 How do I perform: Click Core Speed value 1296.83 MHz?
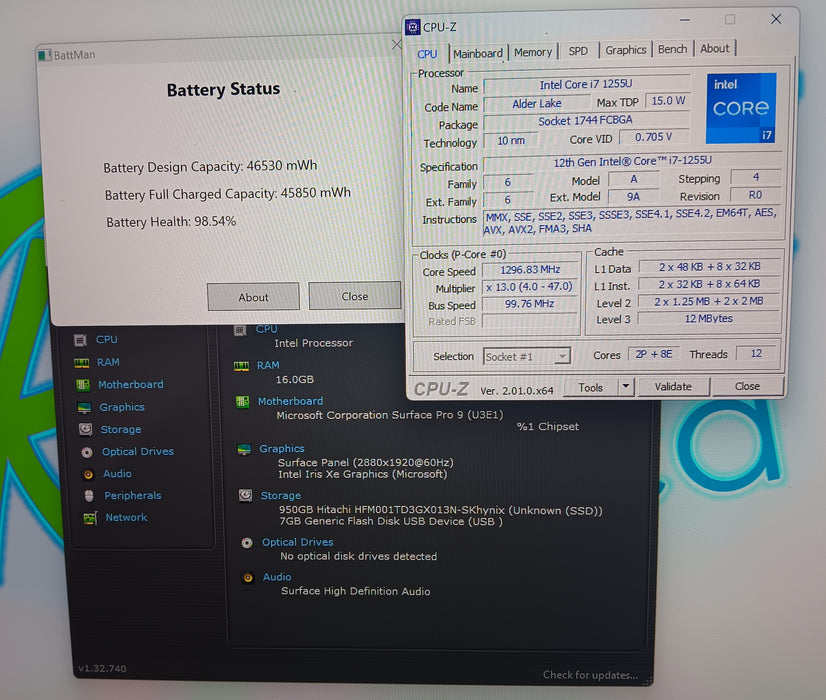coord(529,270)
